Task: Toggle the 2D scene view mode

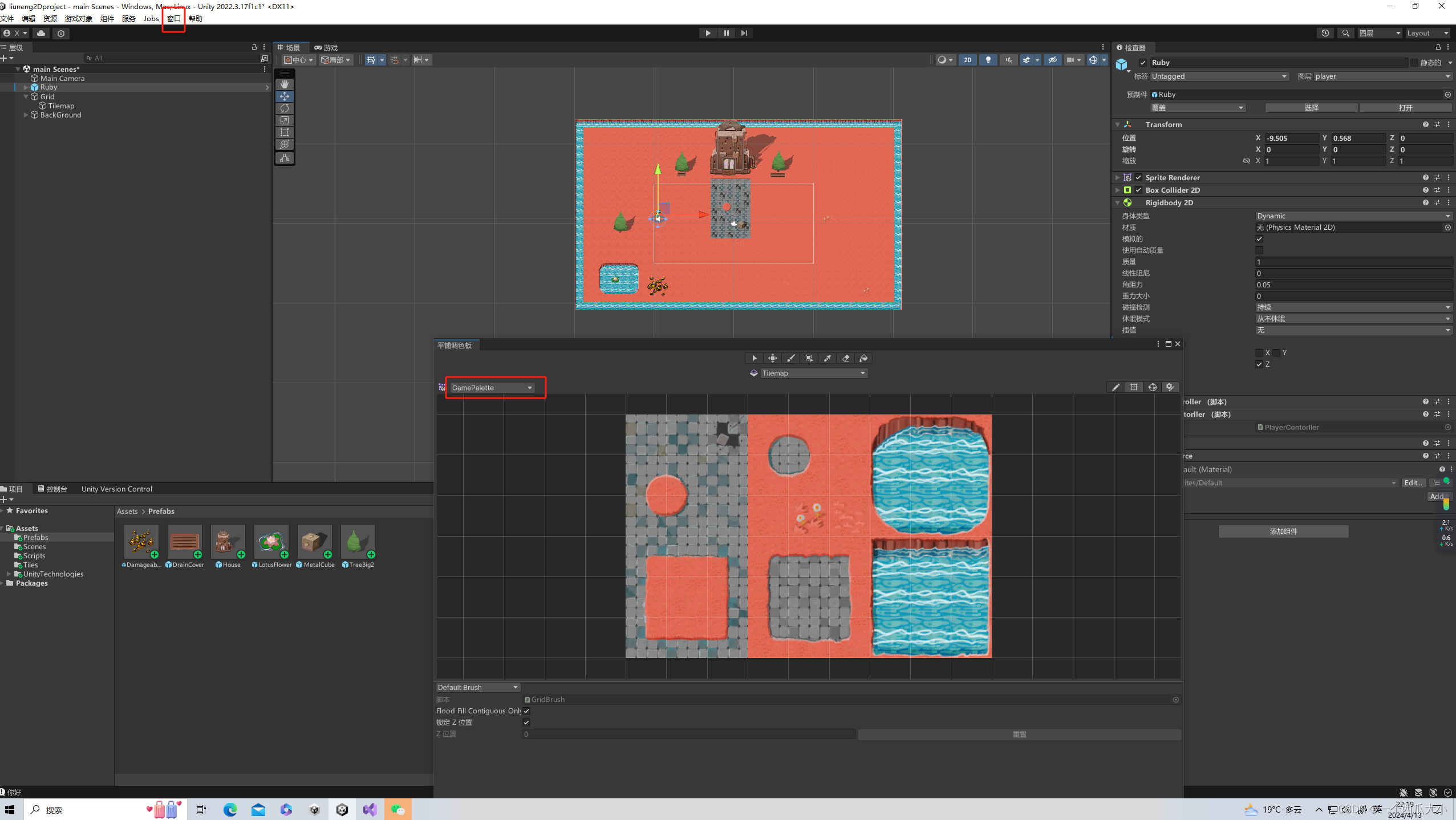Action: (967, 60)
